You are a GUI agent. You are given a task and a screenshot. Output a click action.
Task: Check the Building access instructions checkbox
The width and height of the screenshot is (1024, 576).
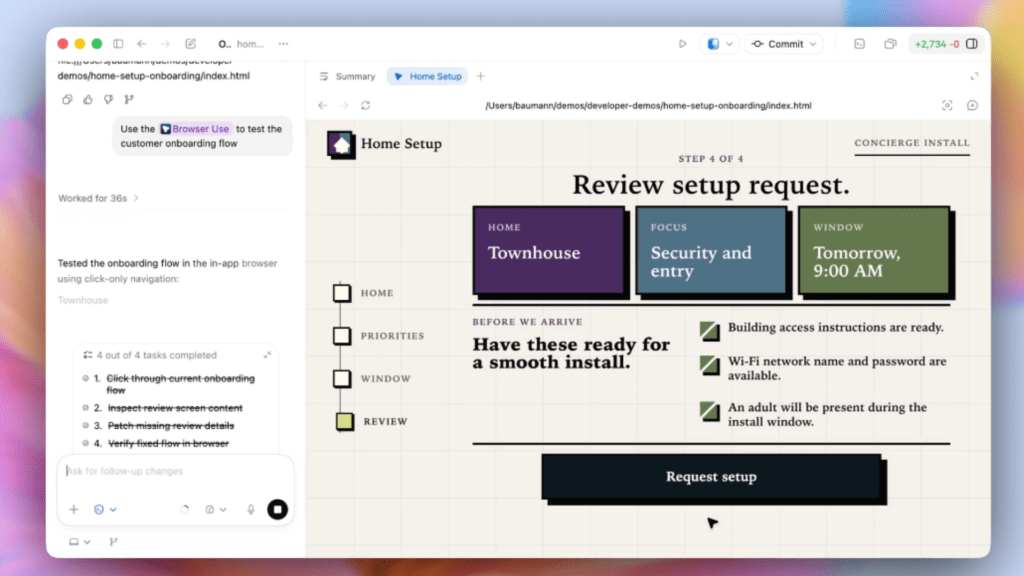[709, 330]
